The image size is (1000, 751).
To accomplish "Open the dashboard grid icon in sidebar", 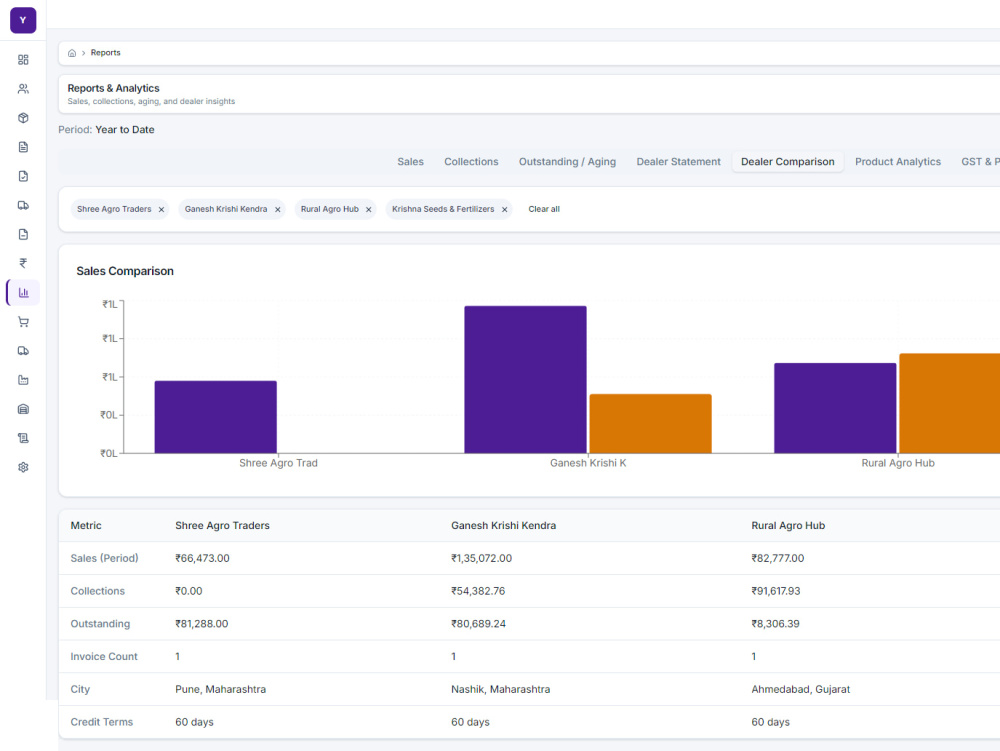I will 23,60.
